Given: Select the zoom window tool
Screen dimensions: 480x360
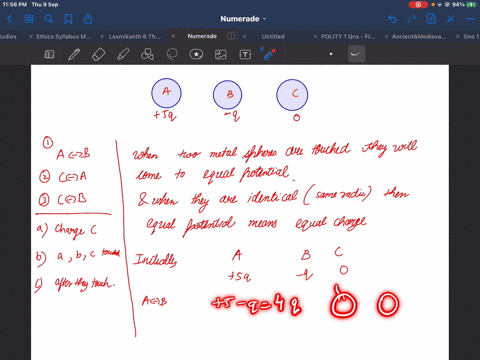Looking at the screenshot, I should 49,54.
